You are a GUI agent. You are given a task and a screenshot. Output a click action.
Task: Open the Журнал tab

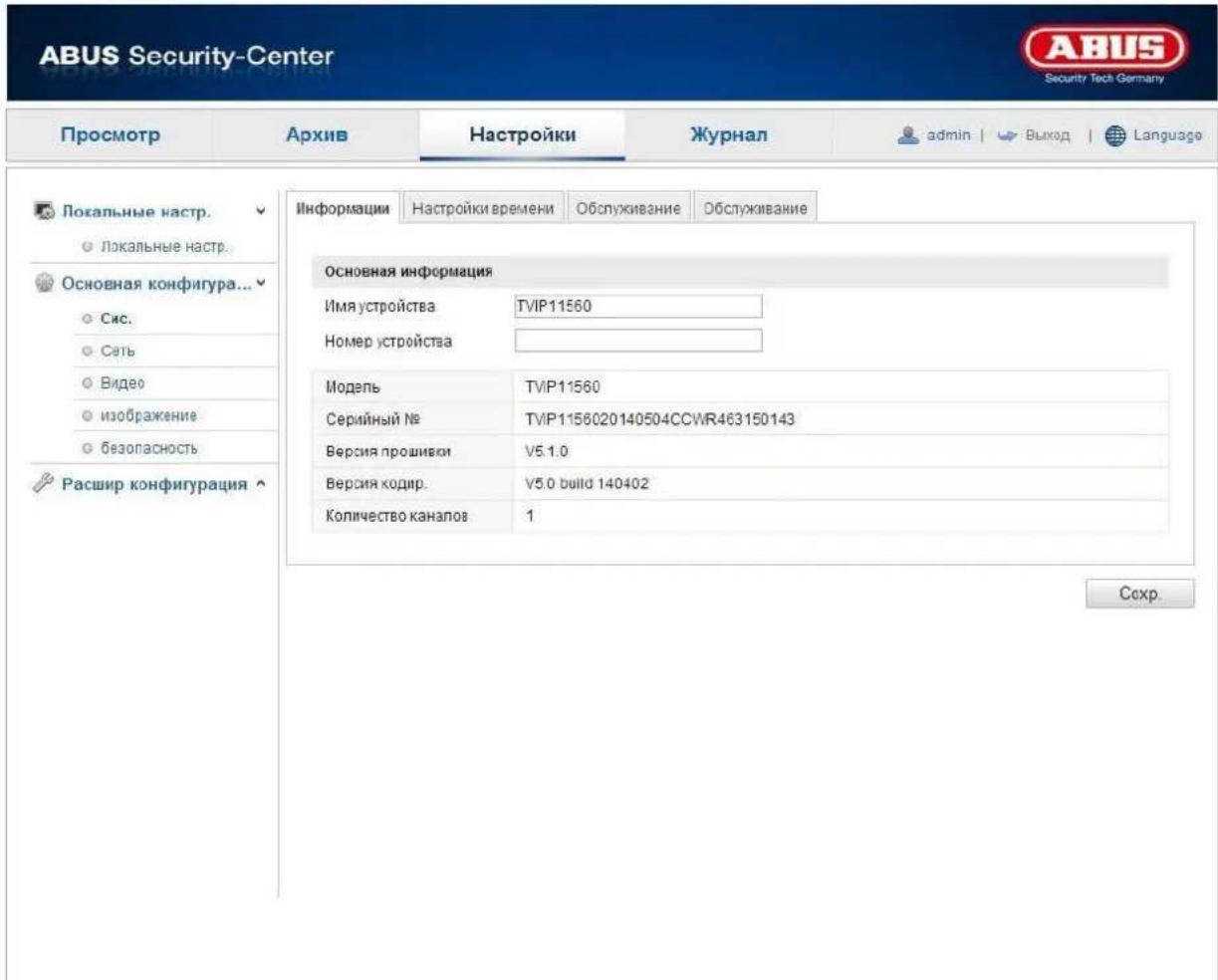pyautogui.click(x=729, y=135)
